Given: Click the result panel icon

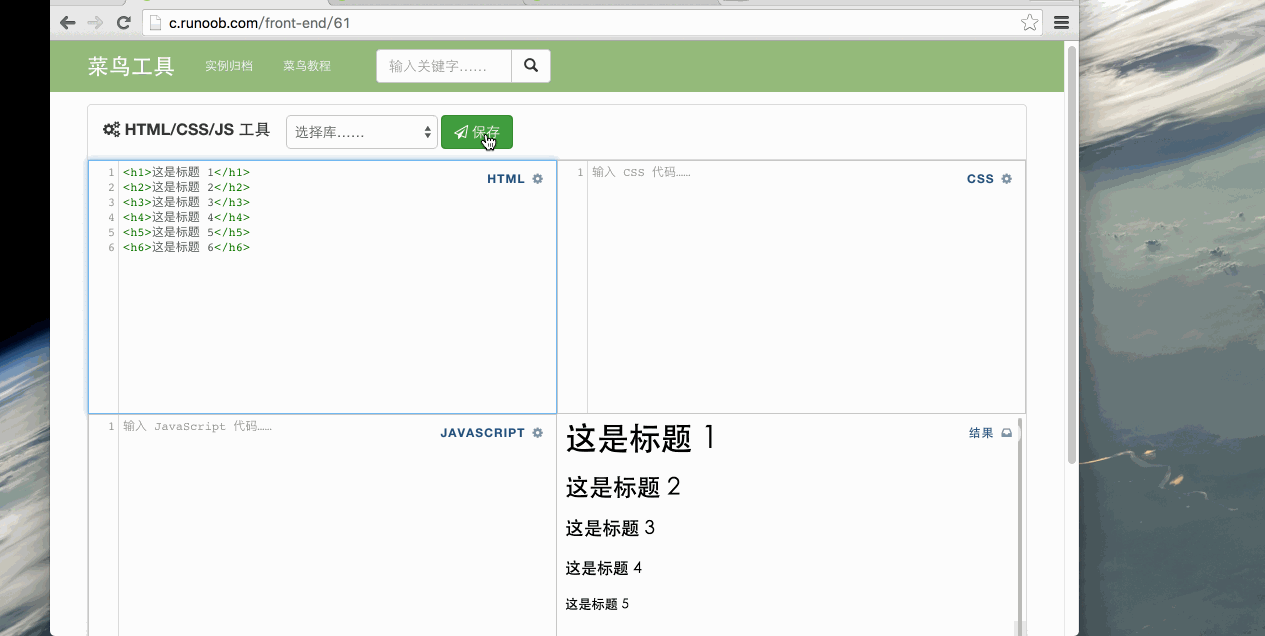Looking at the screenshot, I should pyautogui.click(x=1007, y=433).
